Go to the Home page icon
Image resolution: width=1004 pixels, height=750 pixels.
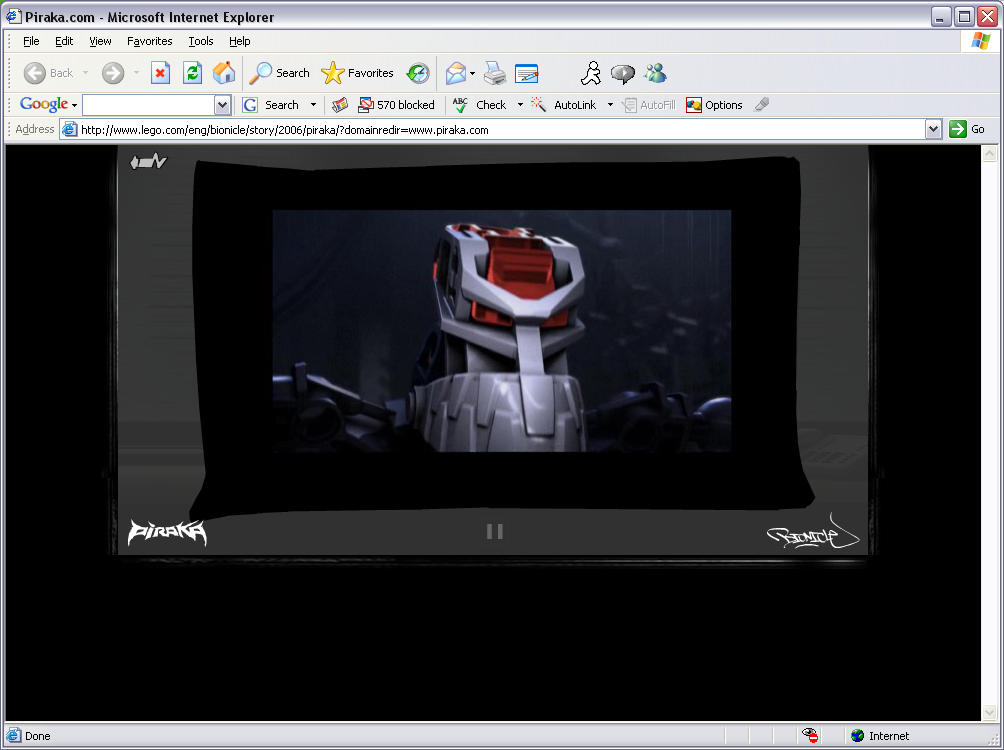click(x=224, y=73)
